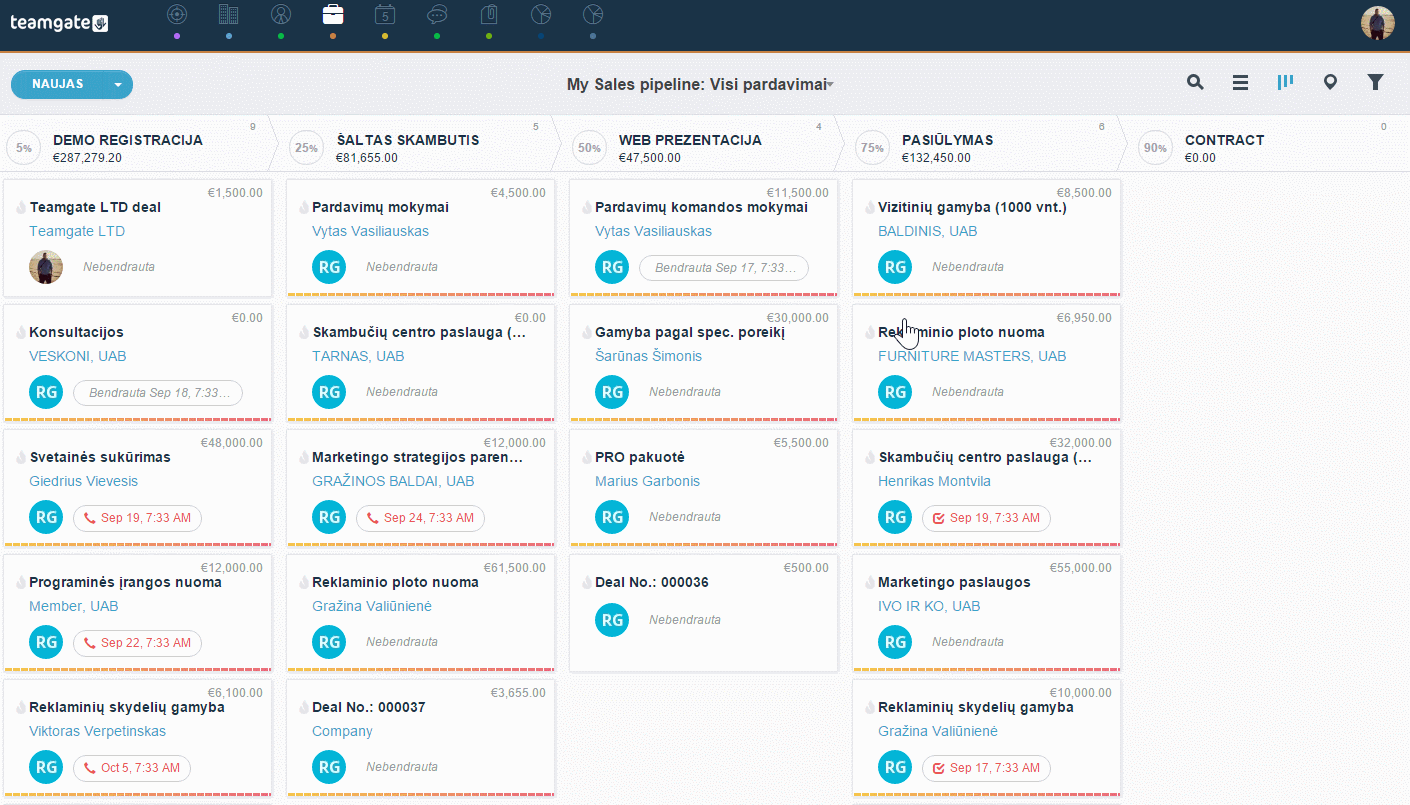Click the Sep 24, 7:33 AM call pill
1410x805 pixels.
click(x=421, y=518)
